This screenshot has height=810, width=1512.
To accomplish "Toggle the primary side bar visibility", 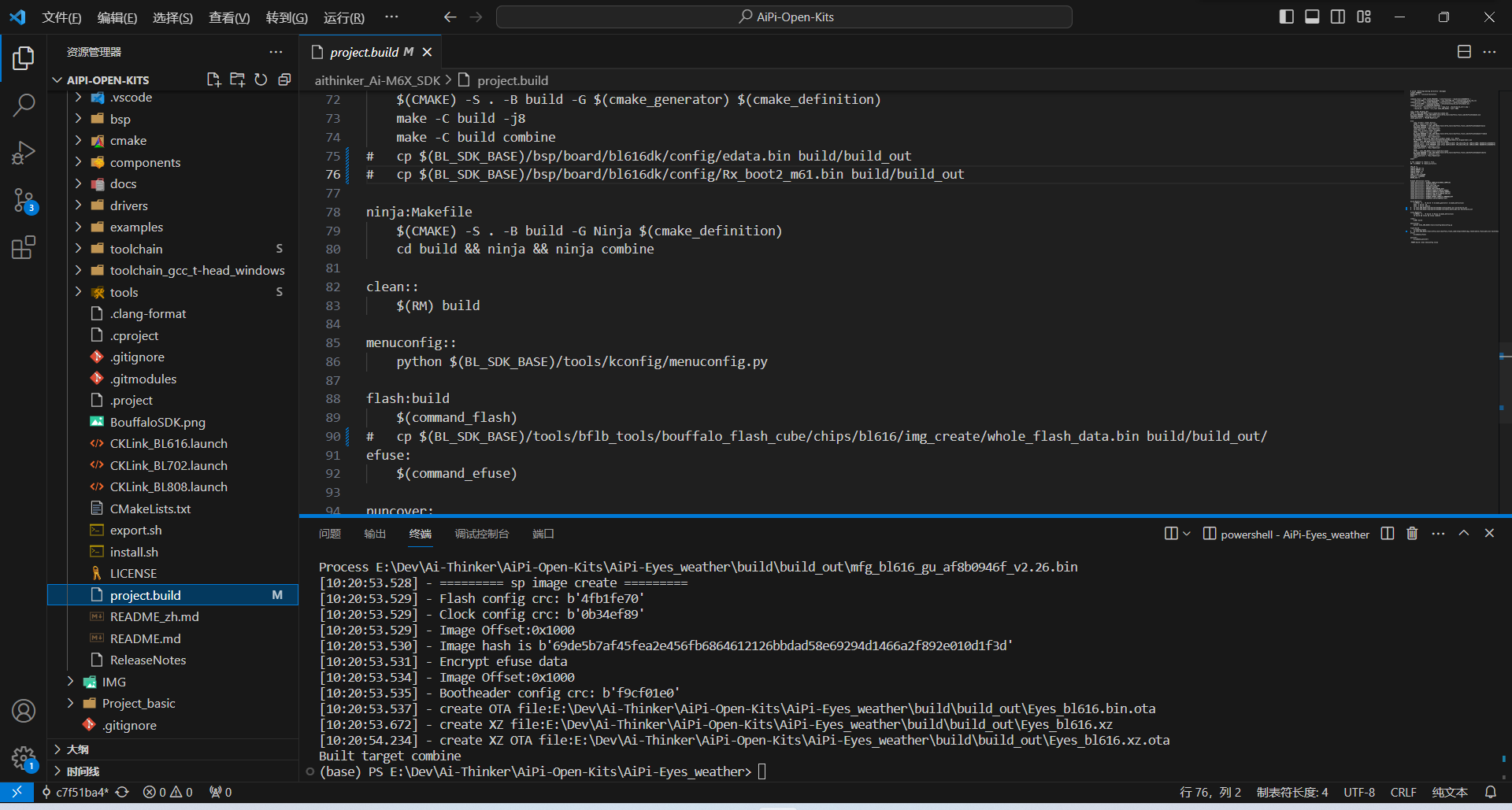I will point(1287,17).
